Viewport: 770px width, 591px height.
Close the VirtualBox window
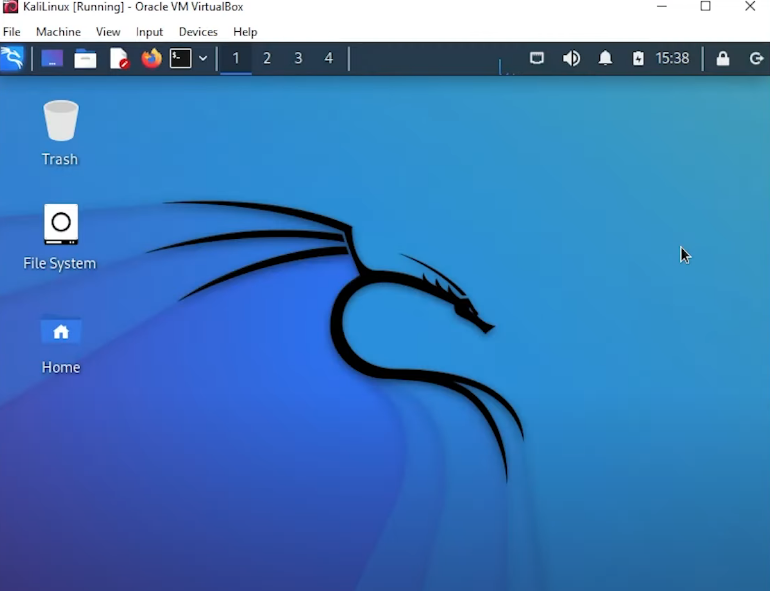pos(750,6)
